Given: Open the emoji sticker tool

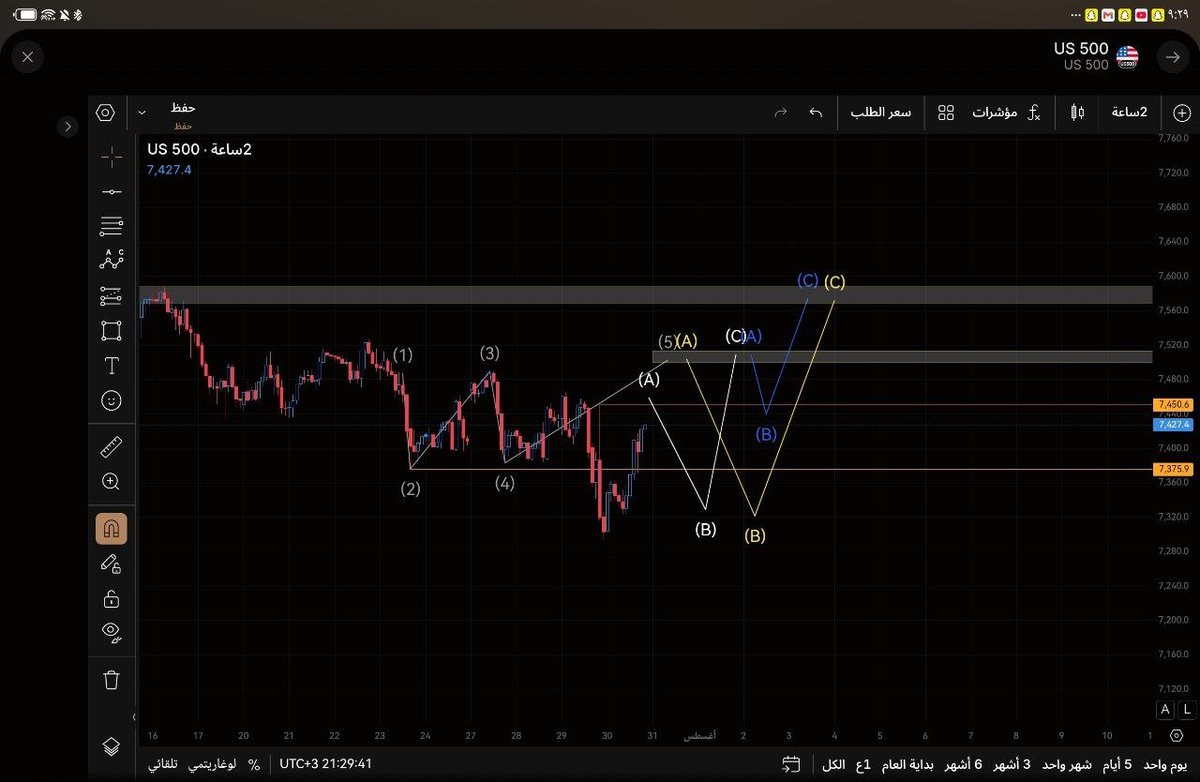Looking at the screenshot, I should tap(111, 400).
